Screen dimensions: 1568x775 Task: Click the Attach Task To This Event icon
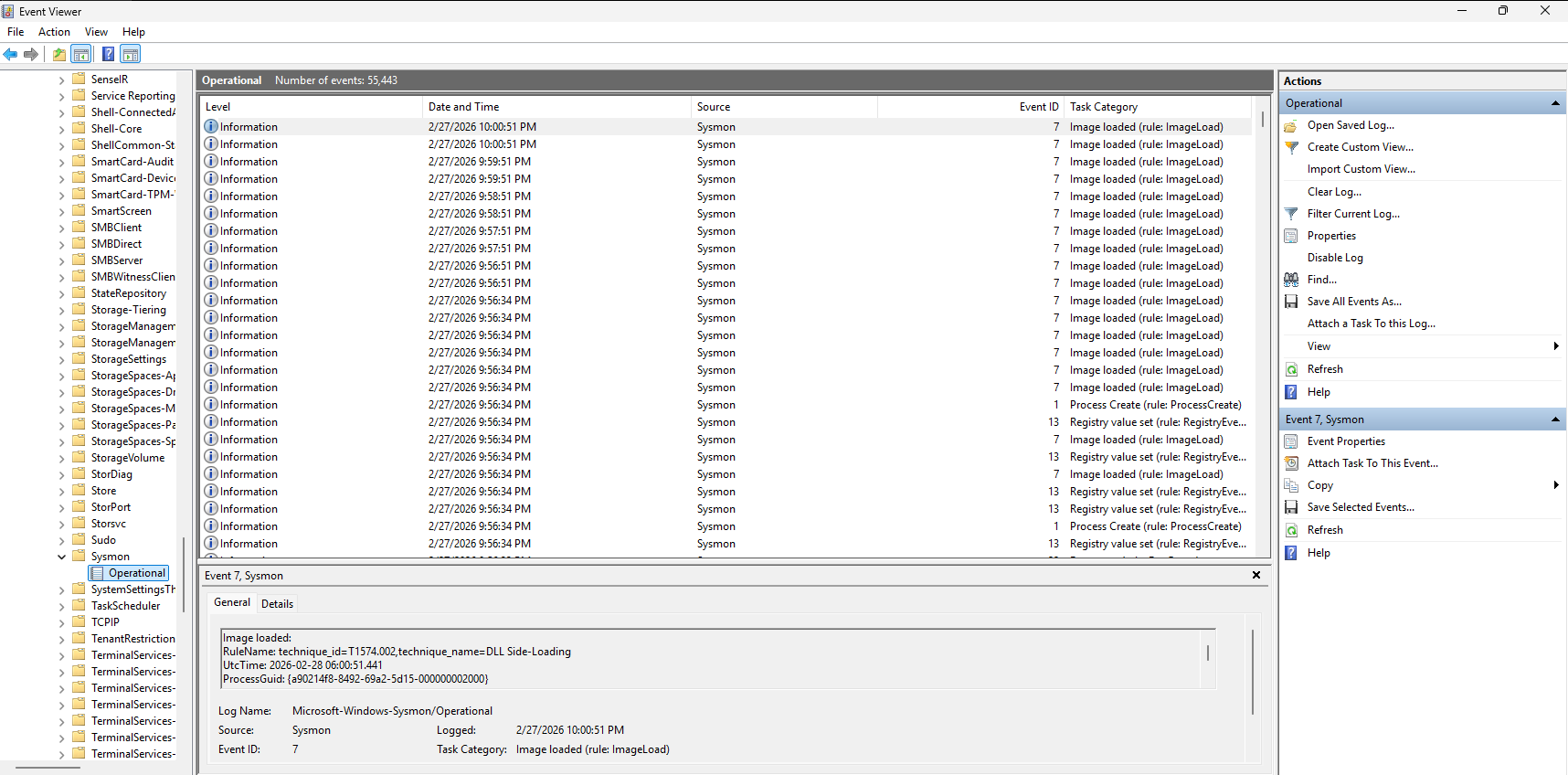pos(1291,463)
